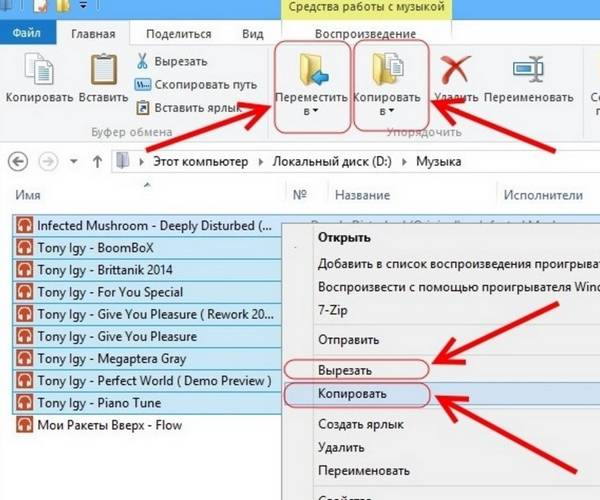Open recent locations dropdown arrow
The height and width of the screenshot is (500, 600).
tap(73, 161)
